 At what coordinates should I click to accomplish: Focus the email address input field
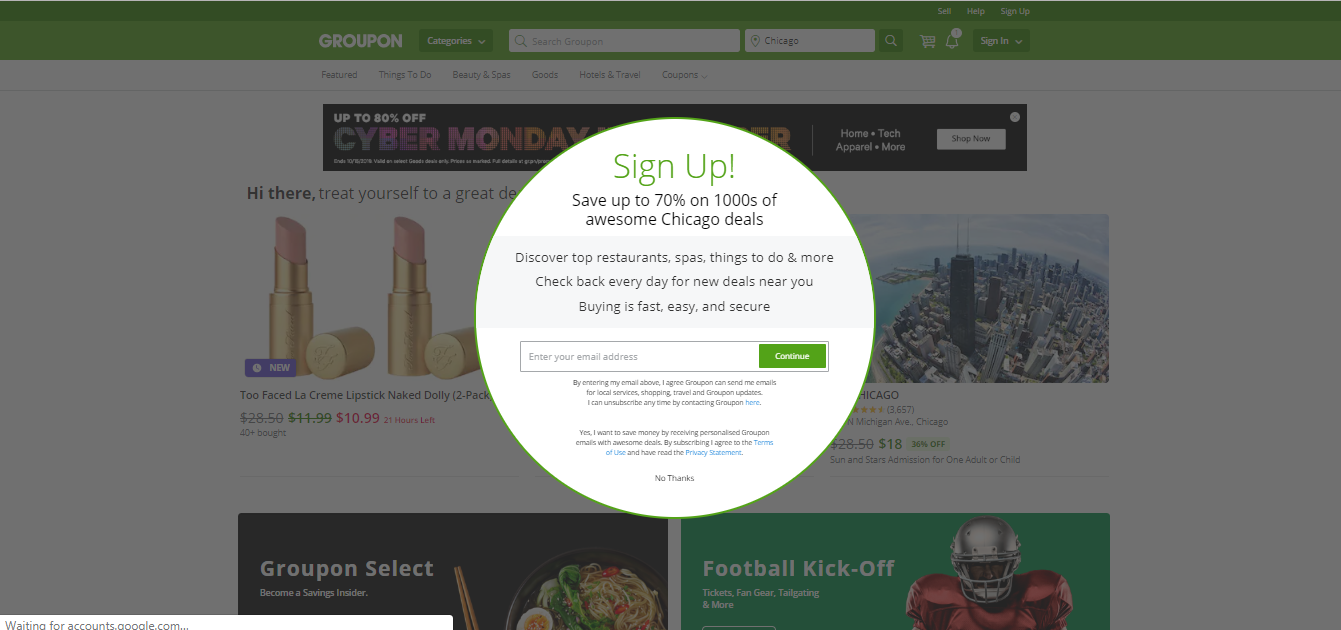pyautogui.click(x=640, y=356)
